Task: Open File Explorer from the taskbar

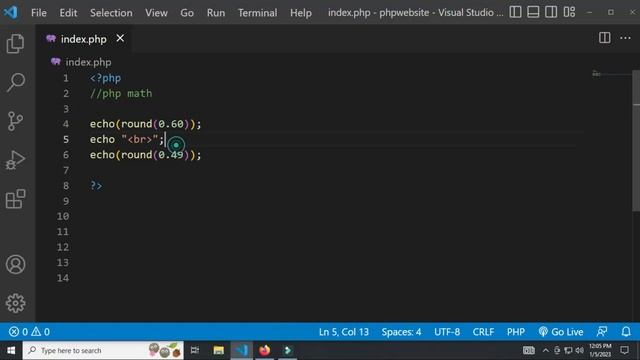Action: pyautogui.click(x=218, y=351)
